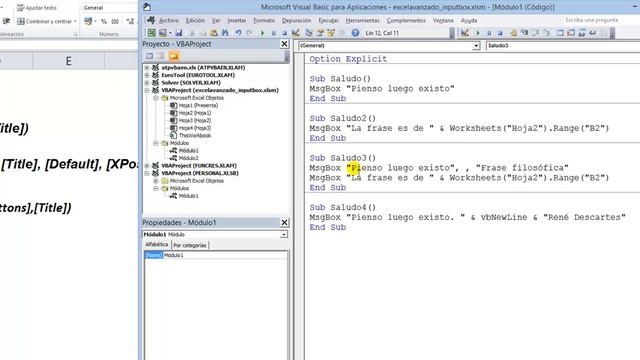Click the View Microsoft Excel toolbar icon

point(152,33)
